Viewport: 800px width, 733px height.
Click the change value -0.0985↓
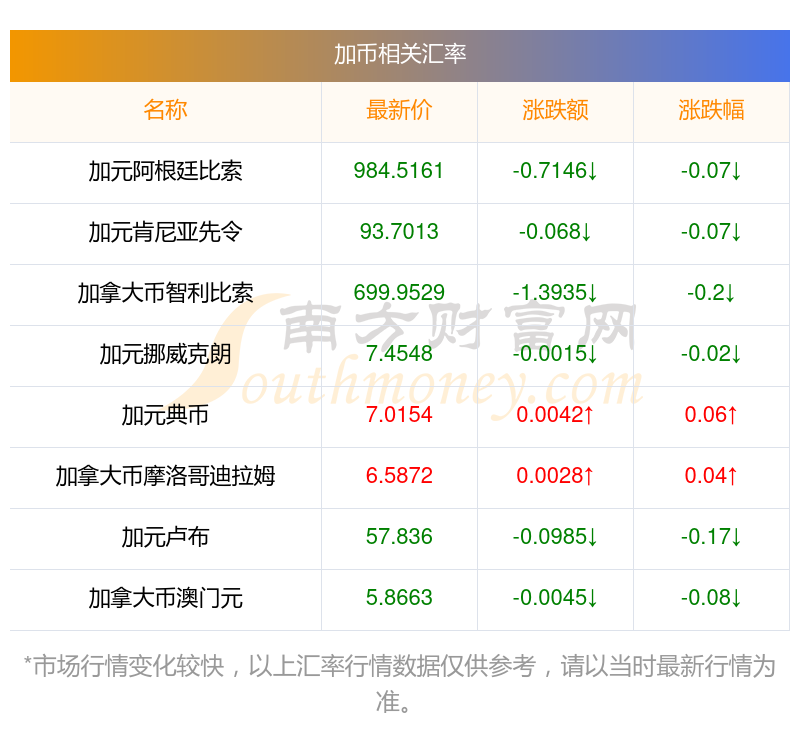555,537
